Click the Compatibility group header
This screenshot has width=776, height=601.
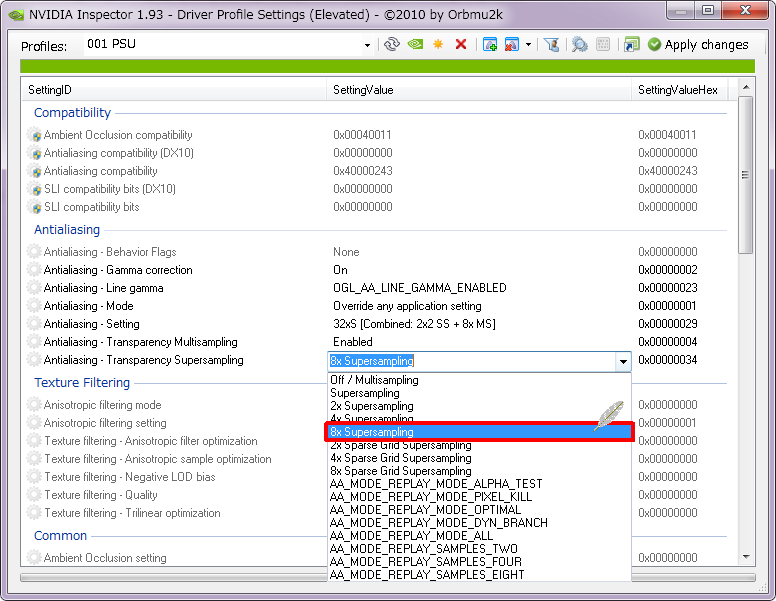(72, 112)
